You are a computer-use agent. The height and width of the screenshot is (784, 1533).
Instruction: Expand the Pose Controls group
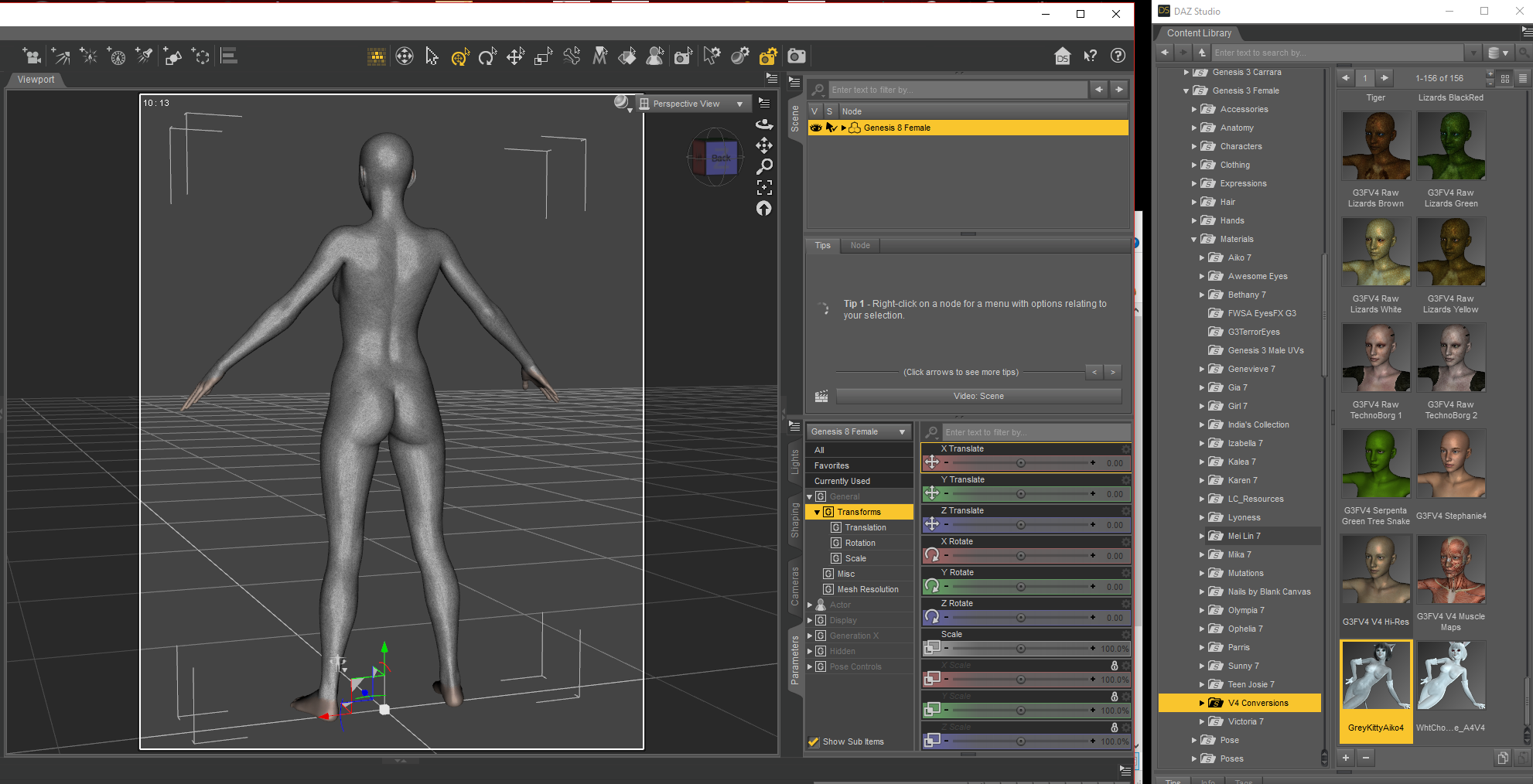point(810,666)
